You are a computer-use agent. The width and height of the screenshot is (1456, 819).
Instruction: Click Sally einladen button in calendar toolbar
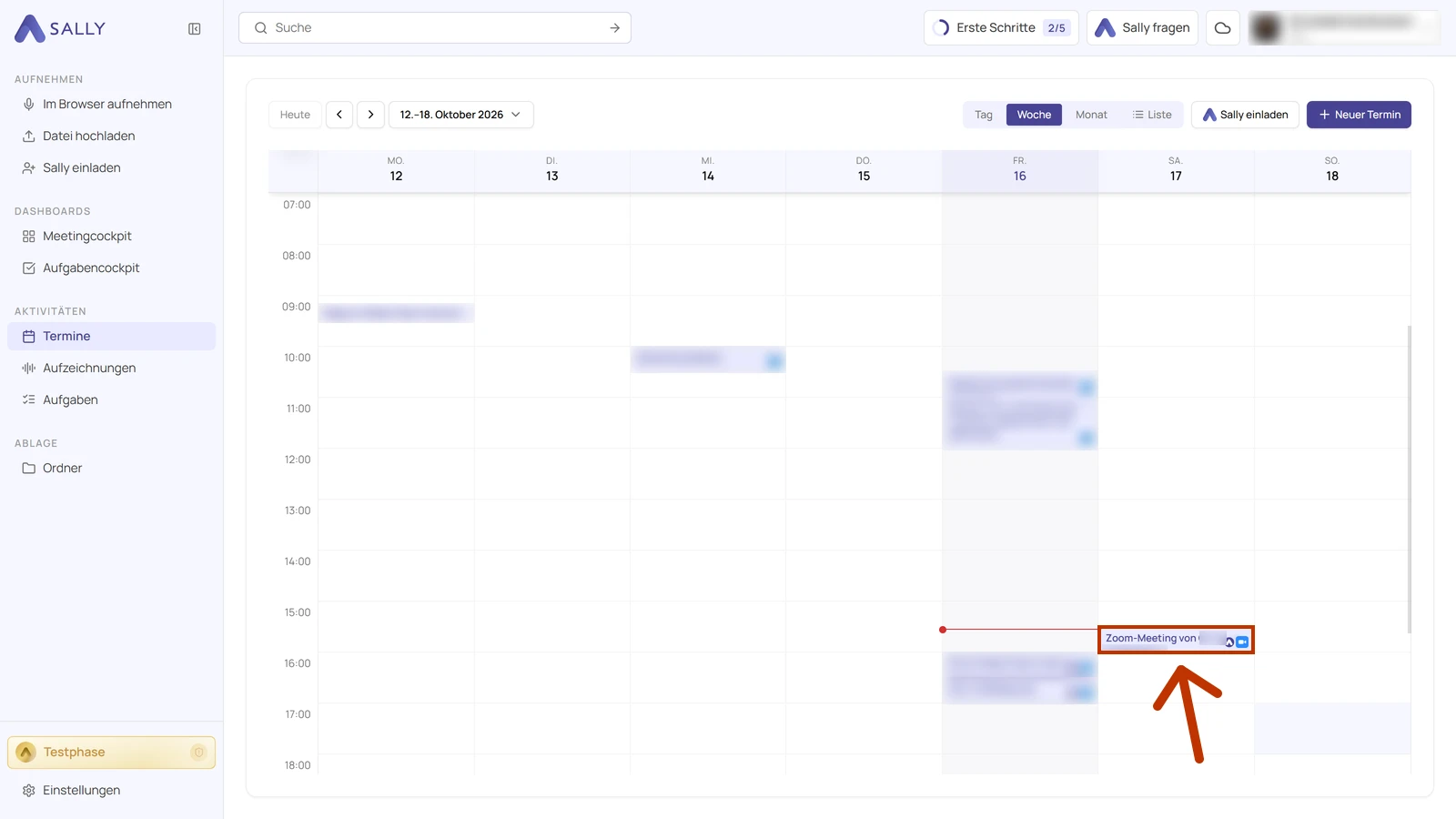click(x=1245, y=115)
